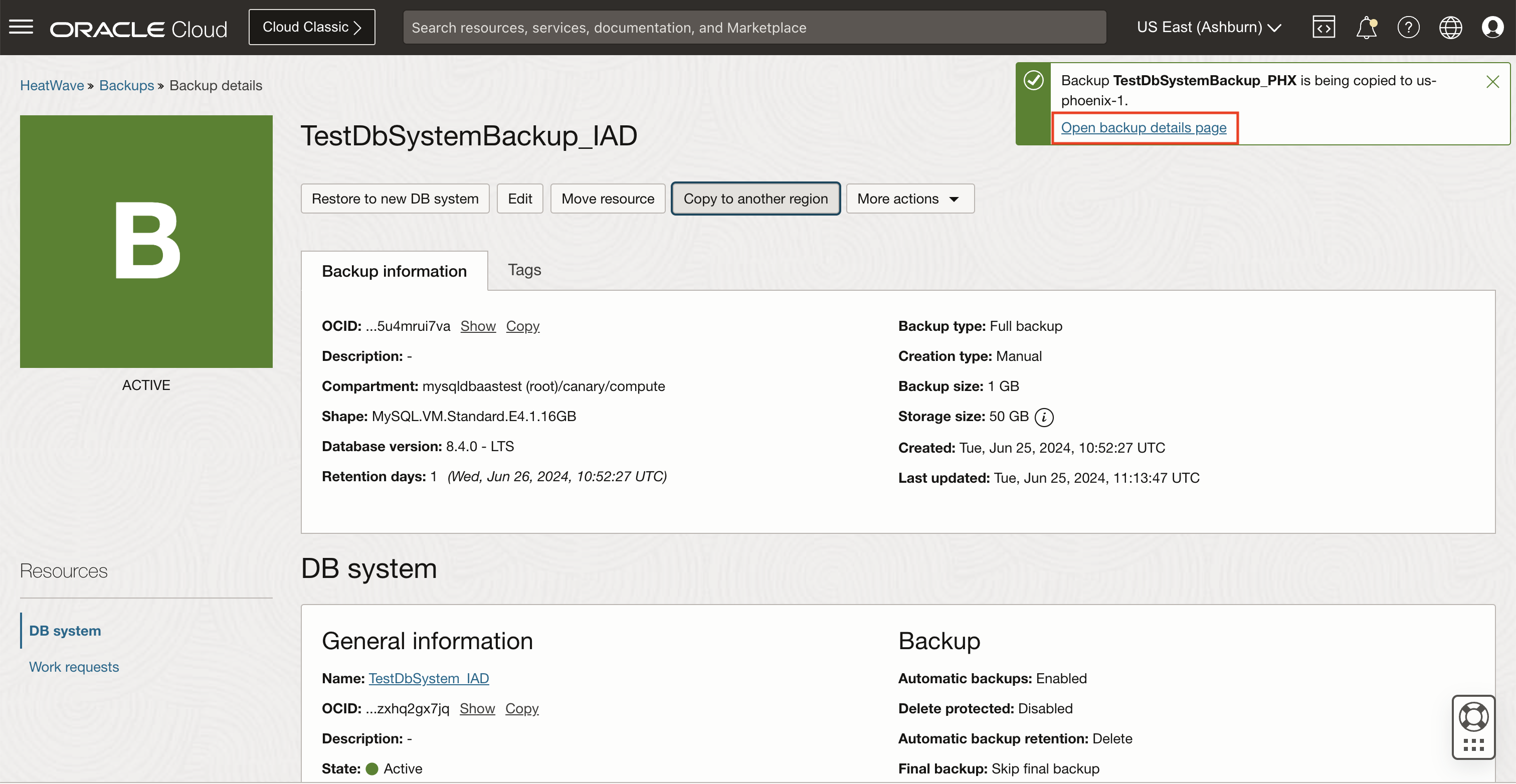The width and height of the screenshot is (1516, 784).
Task: Open the hamburger navigation menu
Action: [21, 27]
